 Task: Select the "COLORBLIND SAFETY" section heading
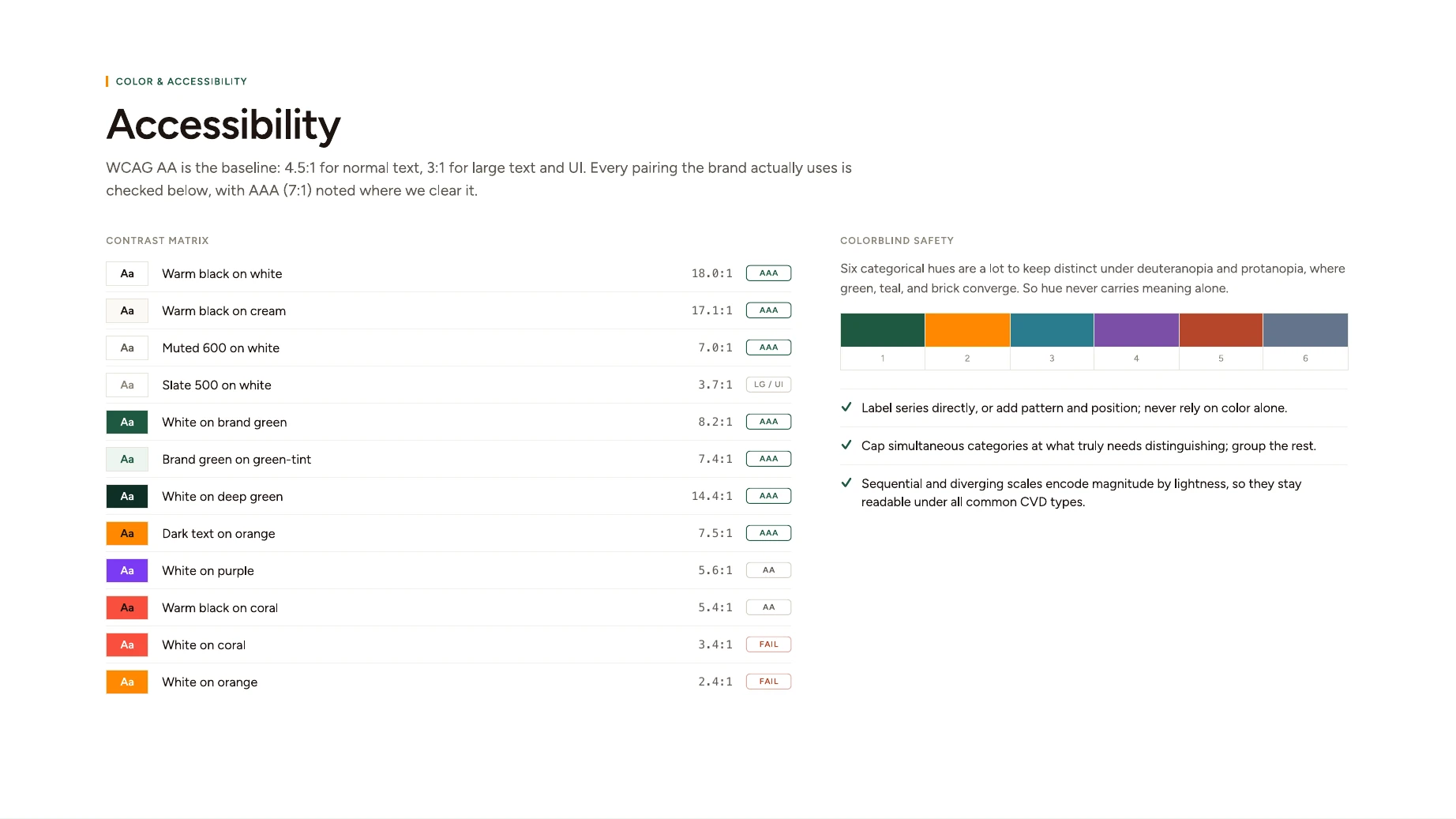[x=897, y=241]
